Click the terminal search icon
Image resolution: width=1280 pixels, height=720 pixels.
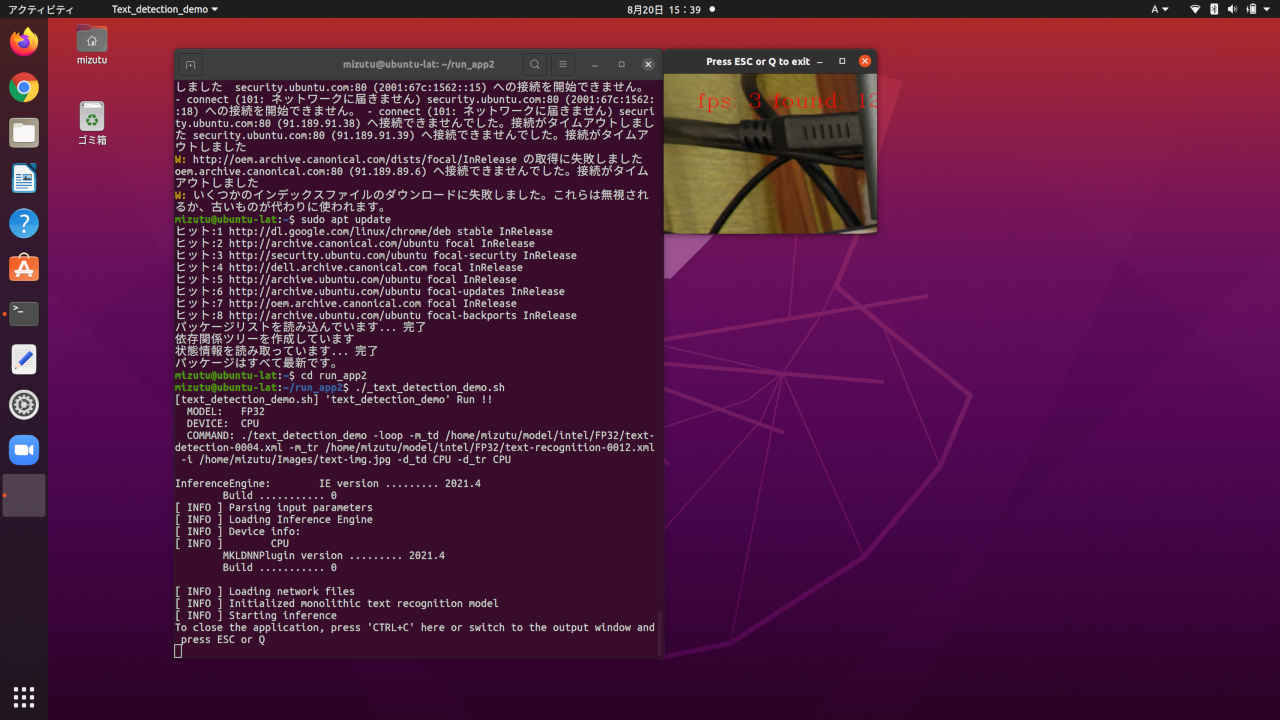(x=535, y=64)
